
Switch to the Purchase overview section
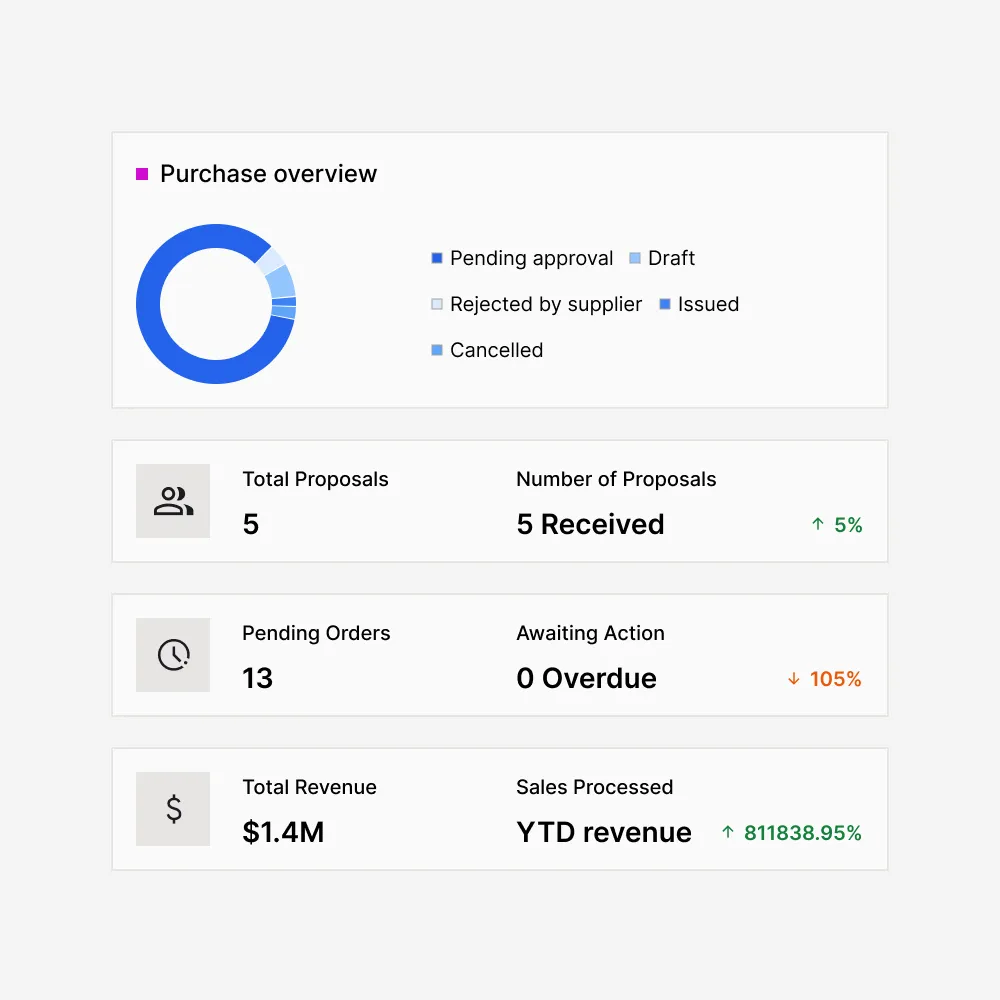tap(268, 173)
